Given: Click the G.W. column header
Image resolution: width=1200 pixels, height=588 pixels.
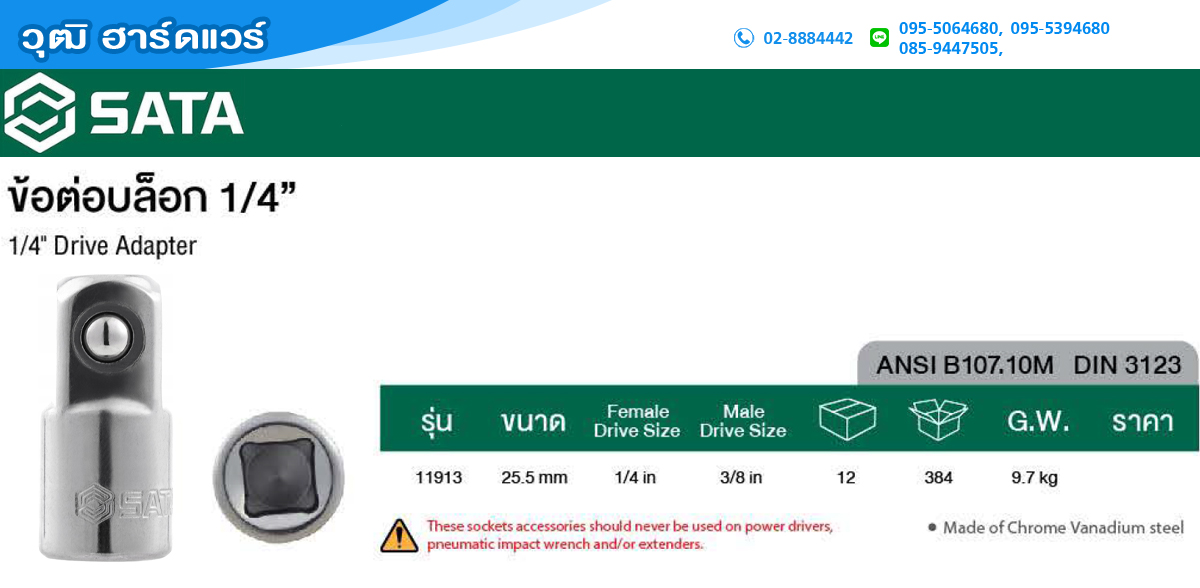Looking at the screenshot, I should [1038, 421].
